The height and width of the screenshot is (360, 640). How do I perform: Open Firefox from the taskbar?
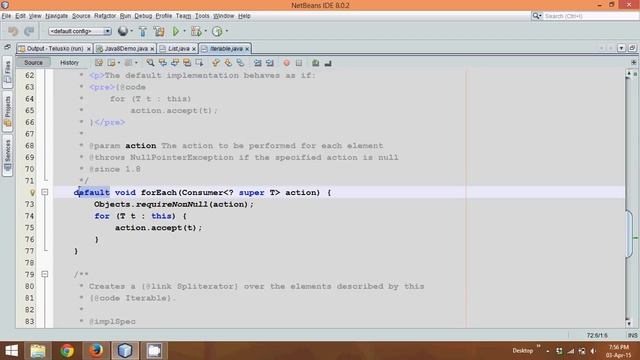(96, 351)
